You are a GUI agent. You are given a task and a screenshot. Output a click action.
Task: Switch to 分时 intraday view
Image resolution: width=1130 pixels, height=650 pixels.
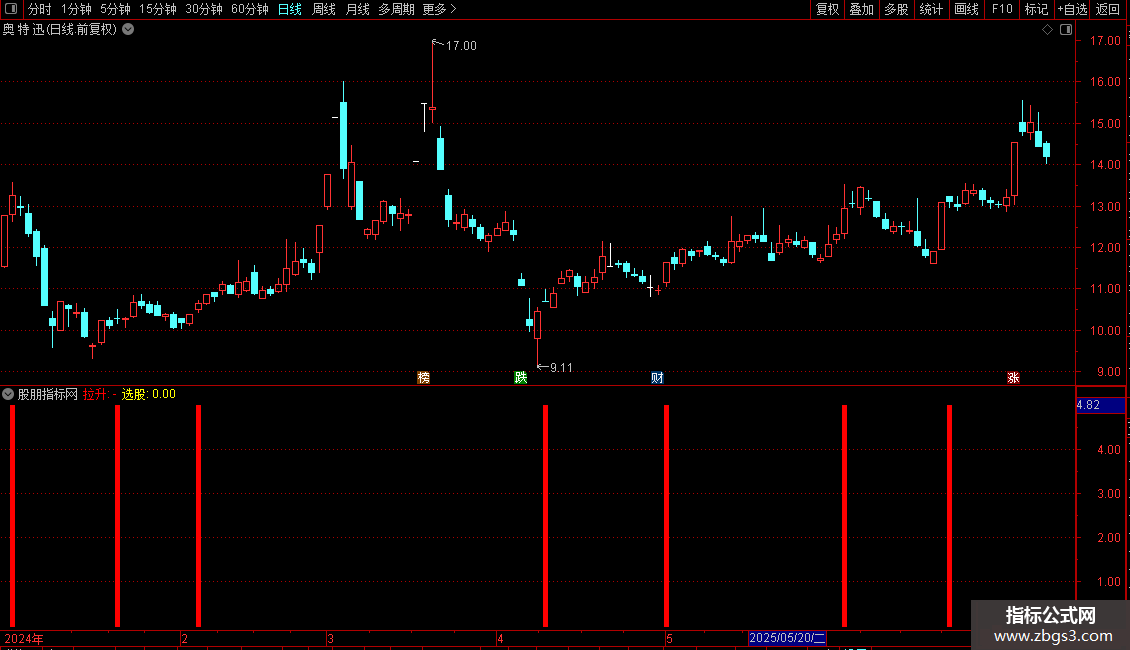[x=40, y=9]
